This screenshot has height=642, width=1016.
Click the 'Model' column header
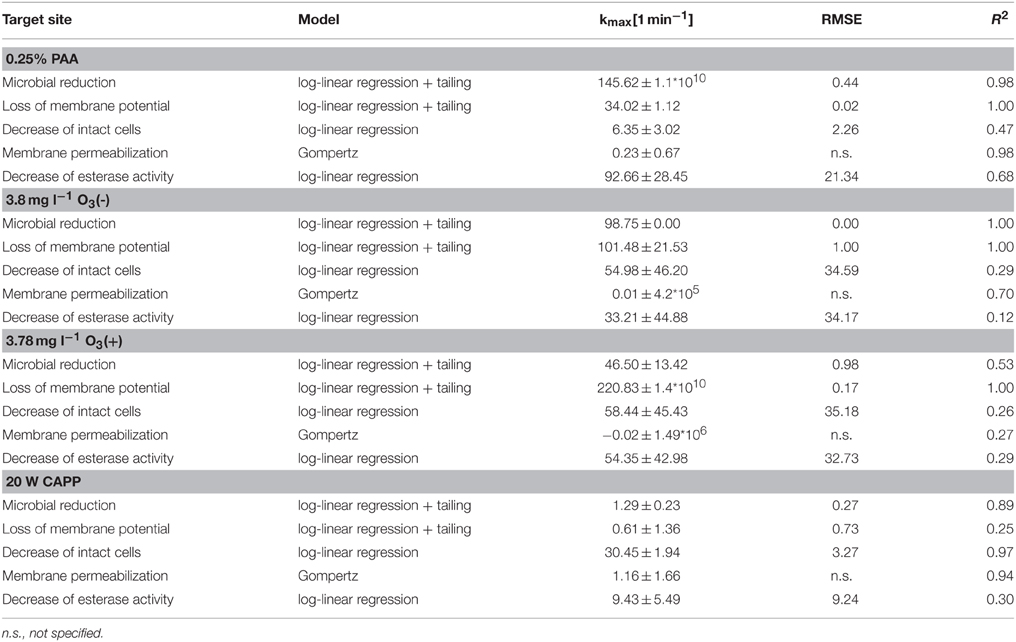point(319,20)
